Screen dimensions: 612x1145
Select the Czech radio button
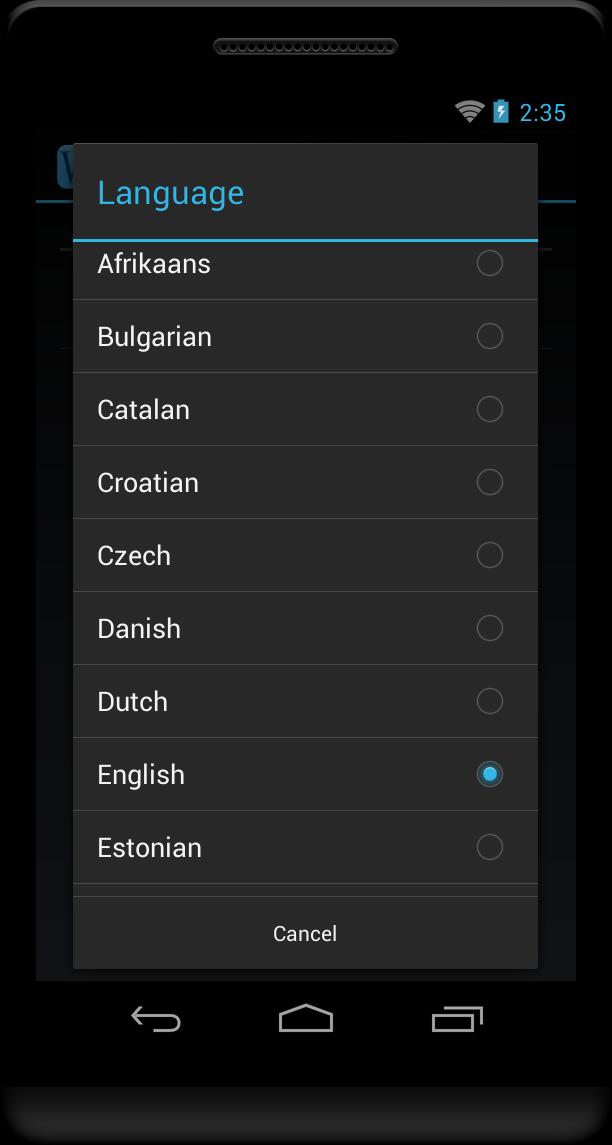point(490,555)
